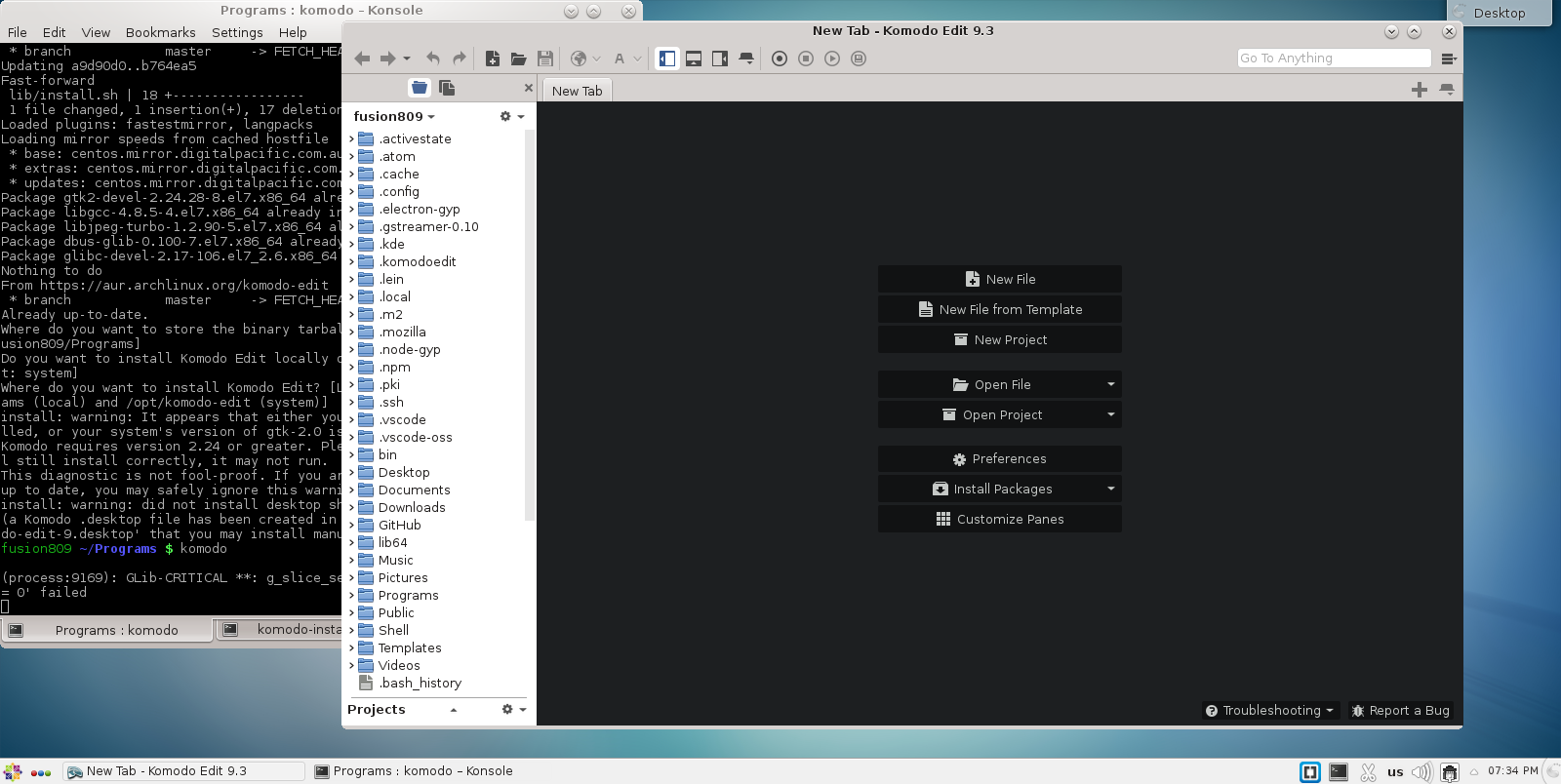Collapse the Projects panel arrow
This screenshot has height=784, width=1561.
(454, 710)
